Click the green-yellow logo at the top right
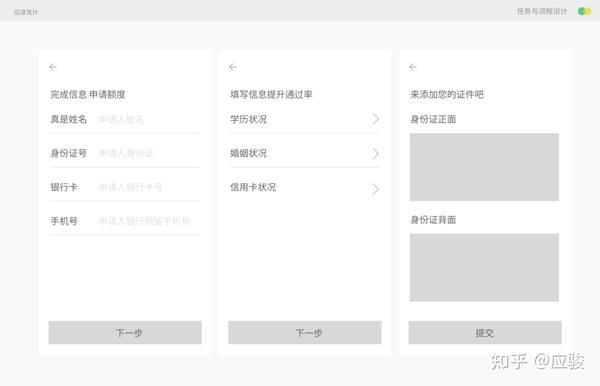The image size is (600, 386). pyautogui.click(x=584, y=11)
